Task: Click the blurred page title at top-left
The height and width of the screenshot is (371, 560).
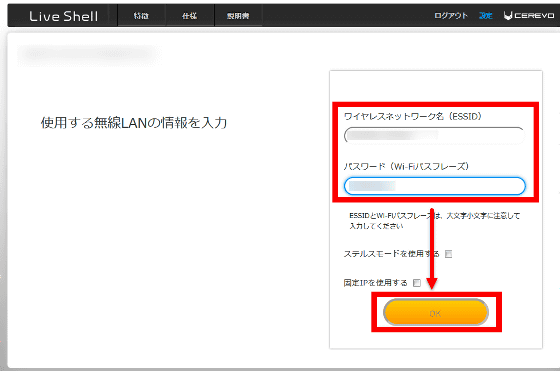Action: 89,54
